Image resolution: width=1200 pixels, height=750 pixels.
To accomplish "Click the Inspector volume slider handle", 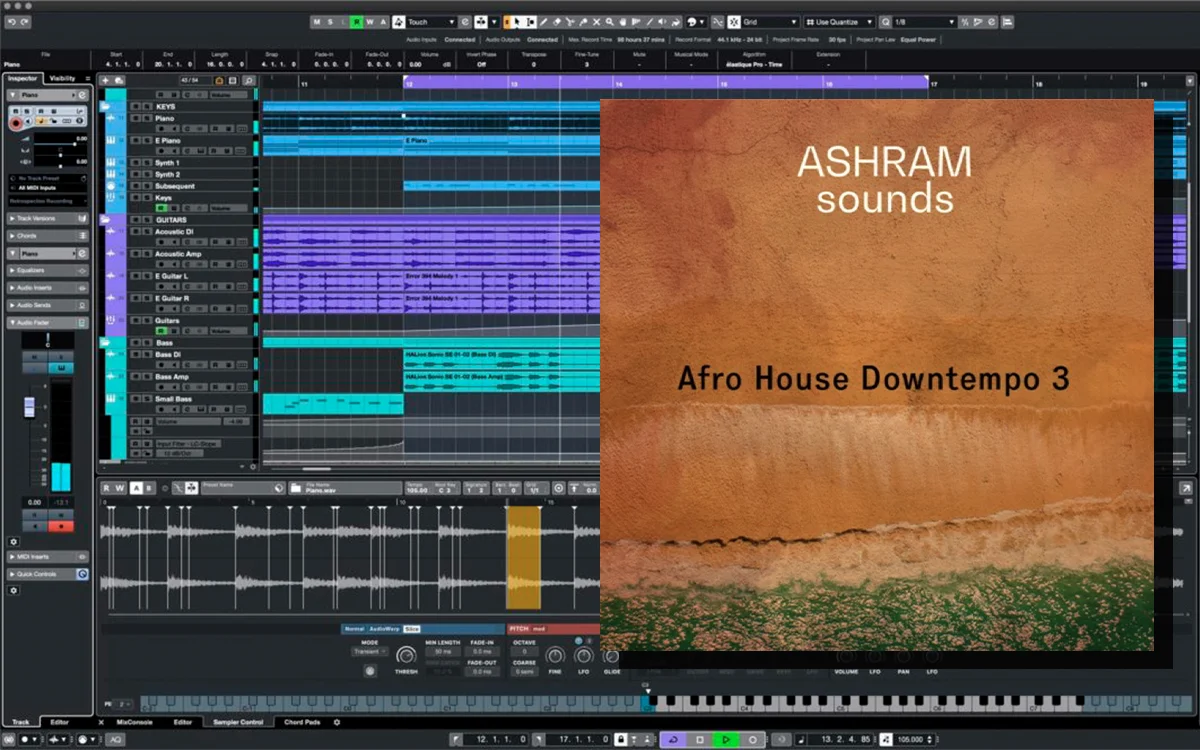I will [x=75, y=144].
